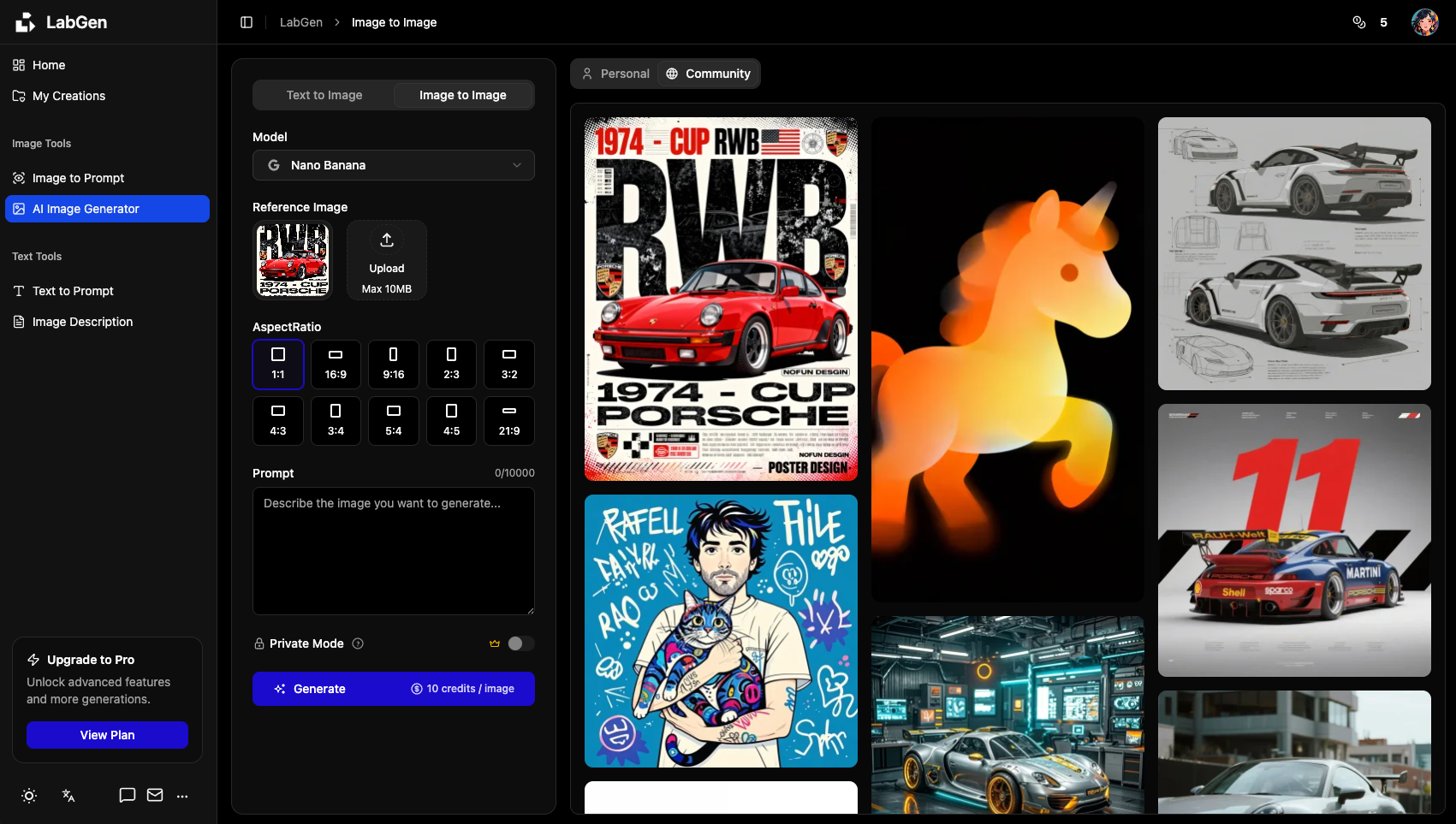The height and width of the screenshot is (824, 1456).
Task: Open the glowing orange unicorn image
Action: [1007, 359]
